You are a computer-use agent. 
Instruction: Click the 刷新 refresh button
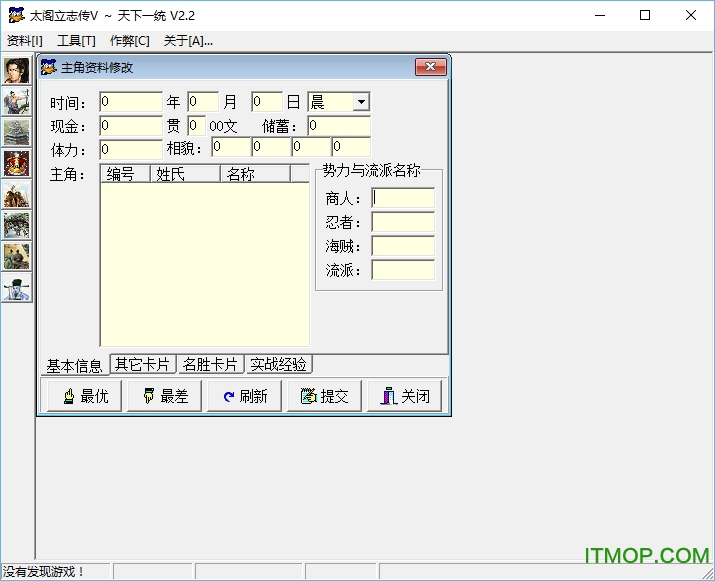(244, 396)
